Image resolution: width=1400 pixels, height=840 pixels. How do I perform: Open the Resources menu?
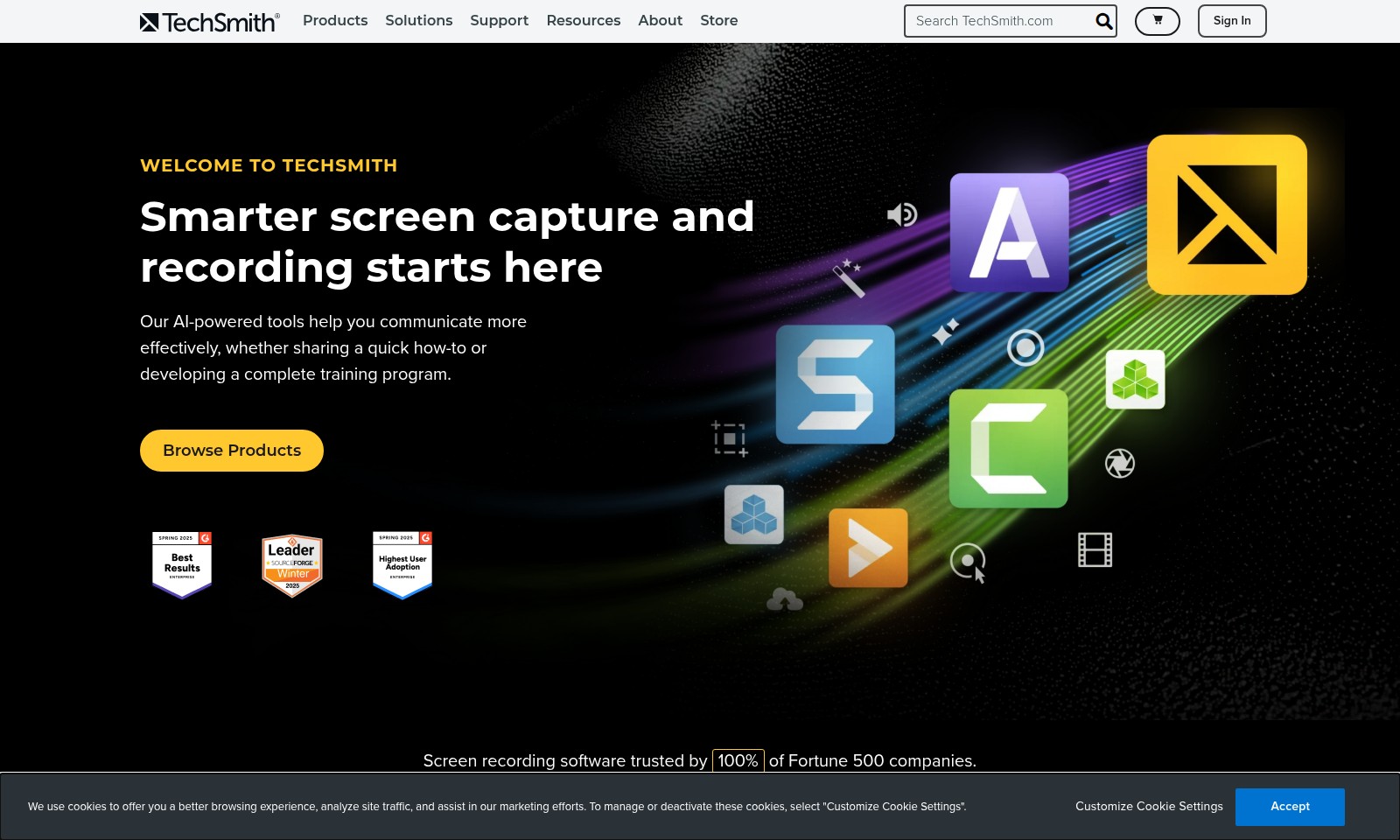point(584,20)
